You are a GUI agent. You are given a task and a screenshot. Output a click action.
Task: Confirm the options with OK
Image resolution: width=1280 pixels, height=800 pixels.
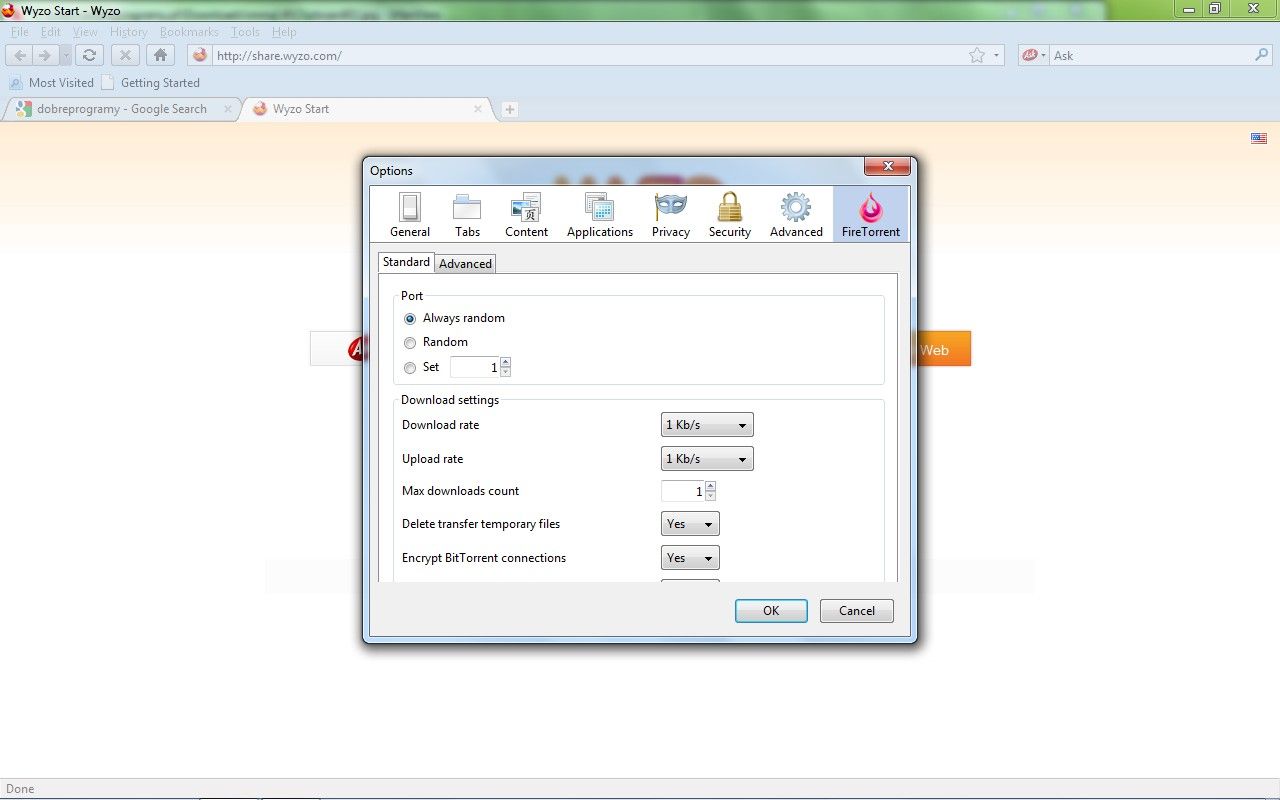(771, 611)
